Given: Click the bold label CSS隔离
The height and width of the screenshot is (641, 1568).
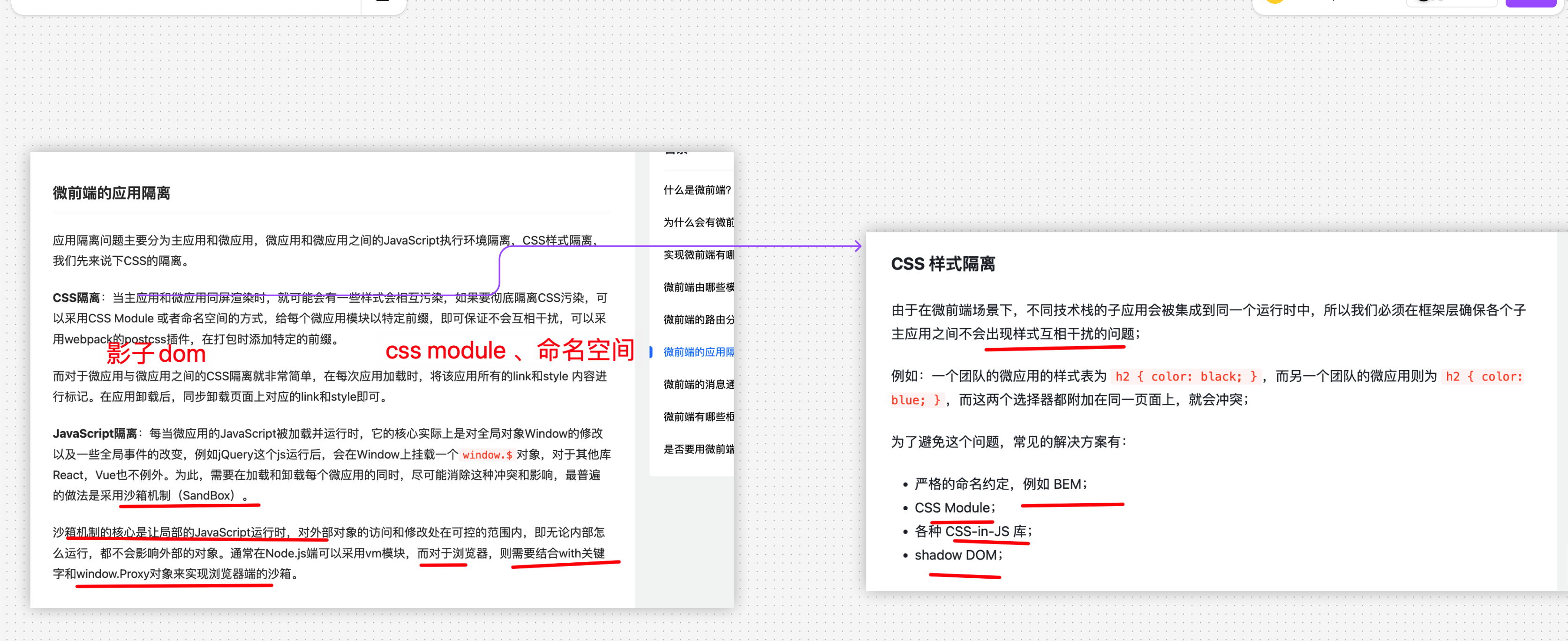Looking at the screenshot, I should click(76, 298).
